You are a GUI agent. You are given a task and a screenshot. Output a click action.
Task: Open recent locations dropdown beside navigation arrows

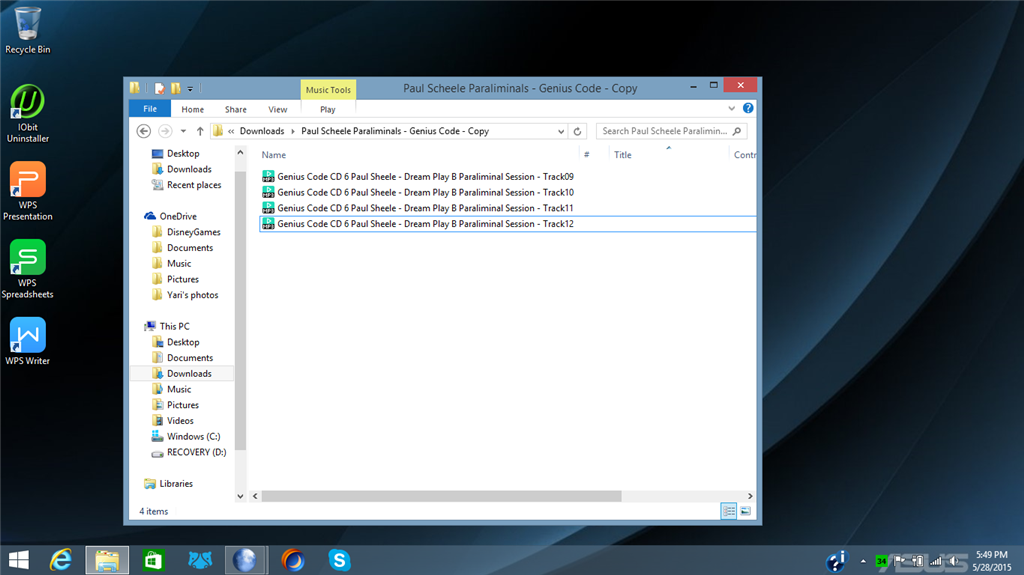pyautogui.click(x=184, y=131)
